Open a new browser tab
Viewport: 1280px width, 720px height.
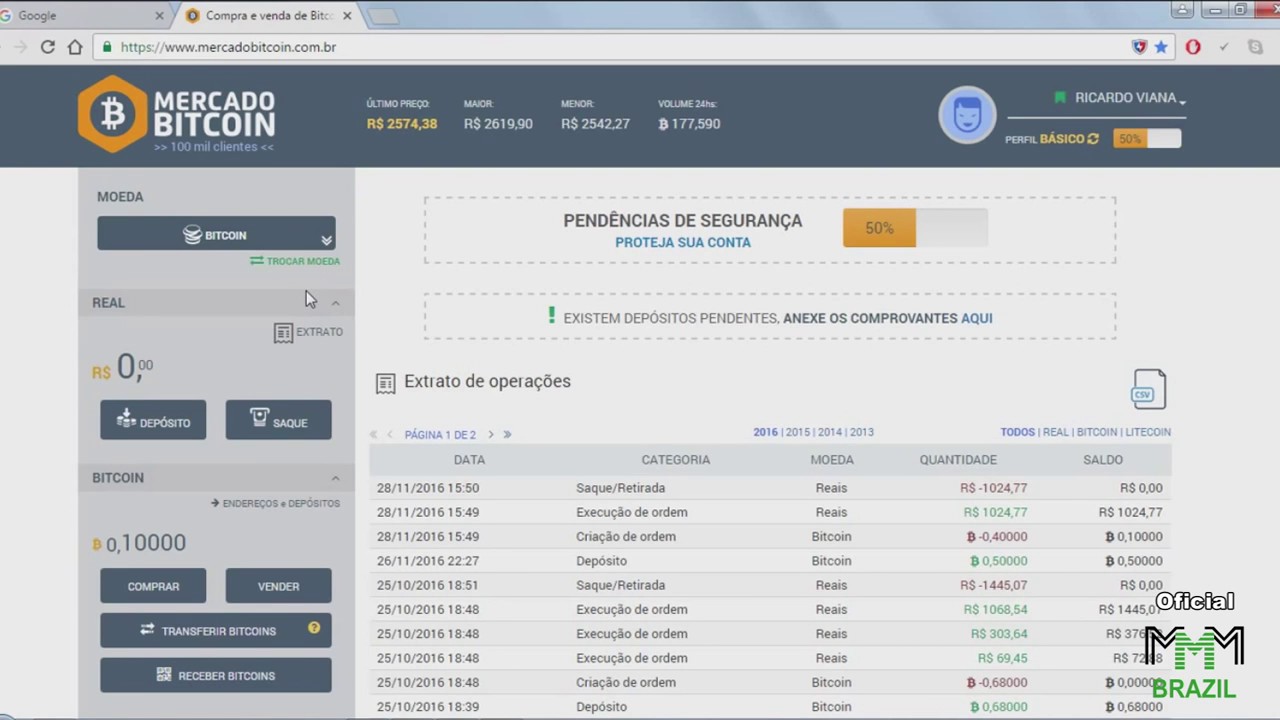coord(383,16)
